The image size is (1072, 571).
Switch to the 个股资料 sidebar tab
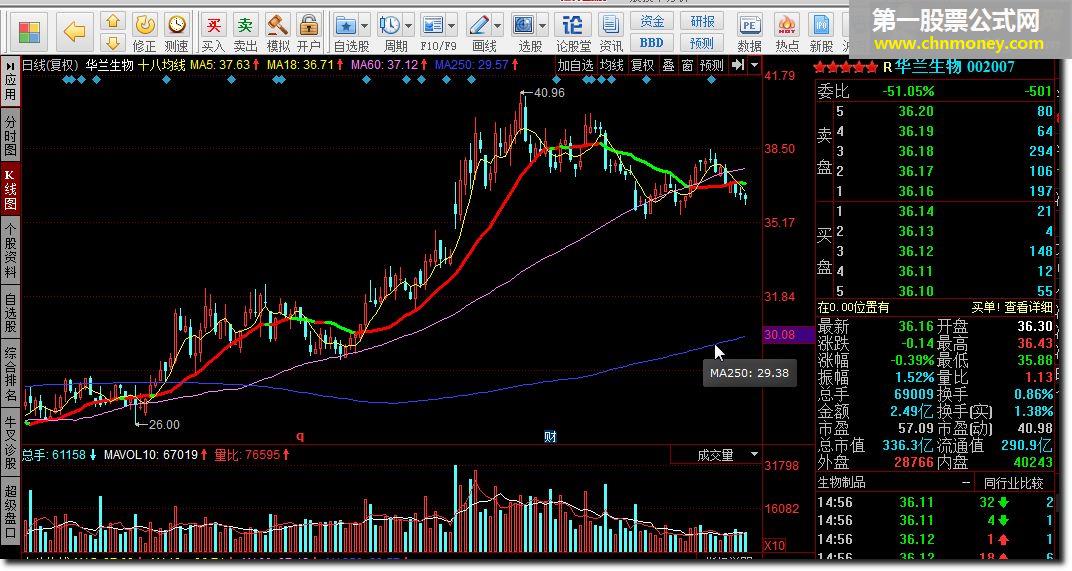pos(10,251)
